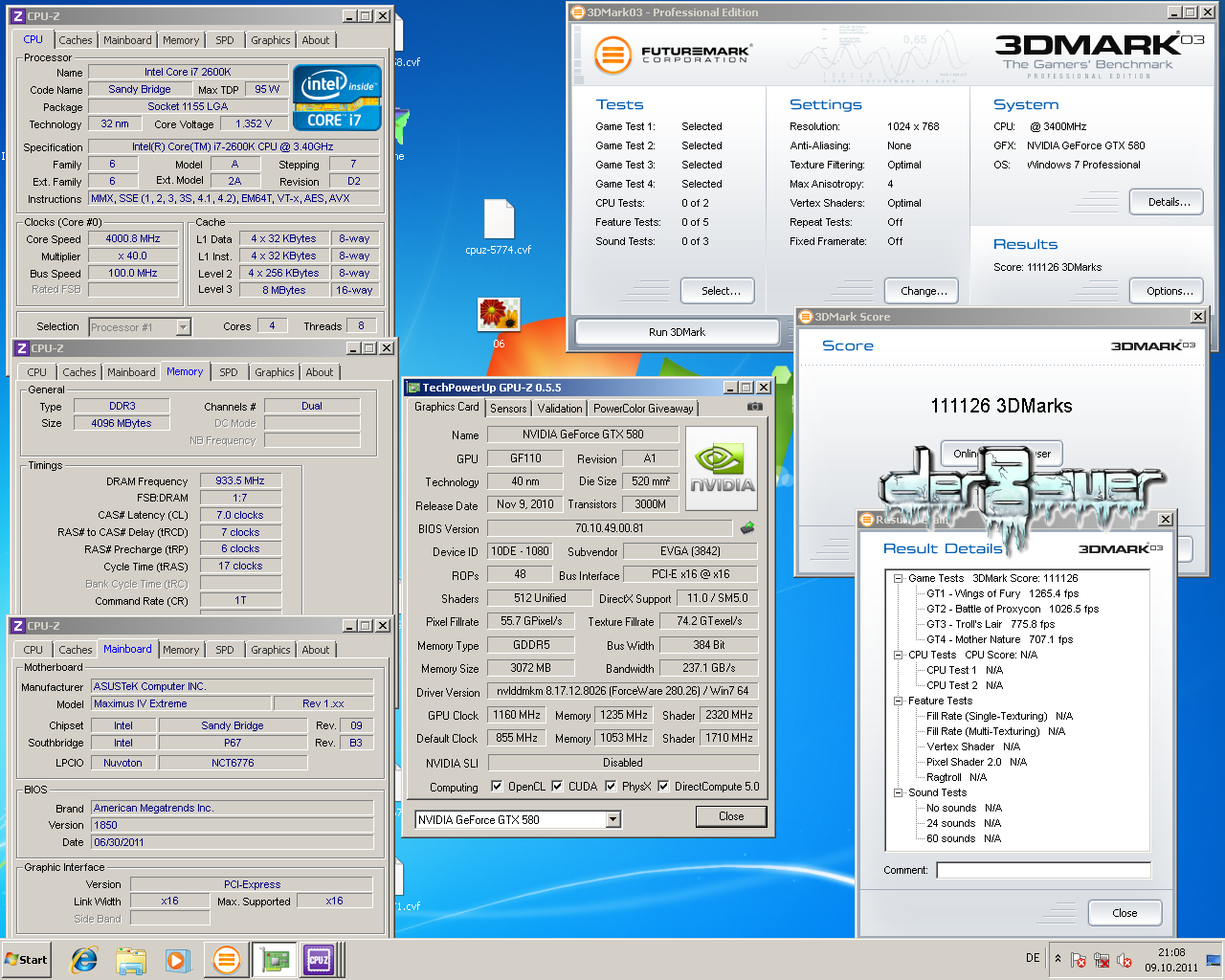1225x980 pixels.
Task: Switch to GPU-Z taskbar icon
Action: tap(276, 960)
